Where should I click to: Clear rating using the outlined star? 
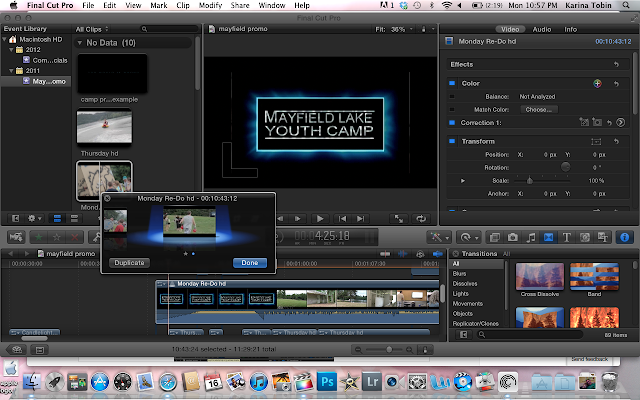pyautogui.click(x=57, y=237)
